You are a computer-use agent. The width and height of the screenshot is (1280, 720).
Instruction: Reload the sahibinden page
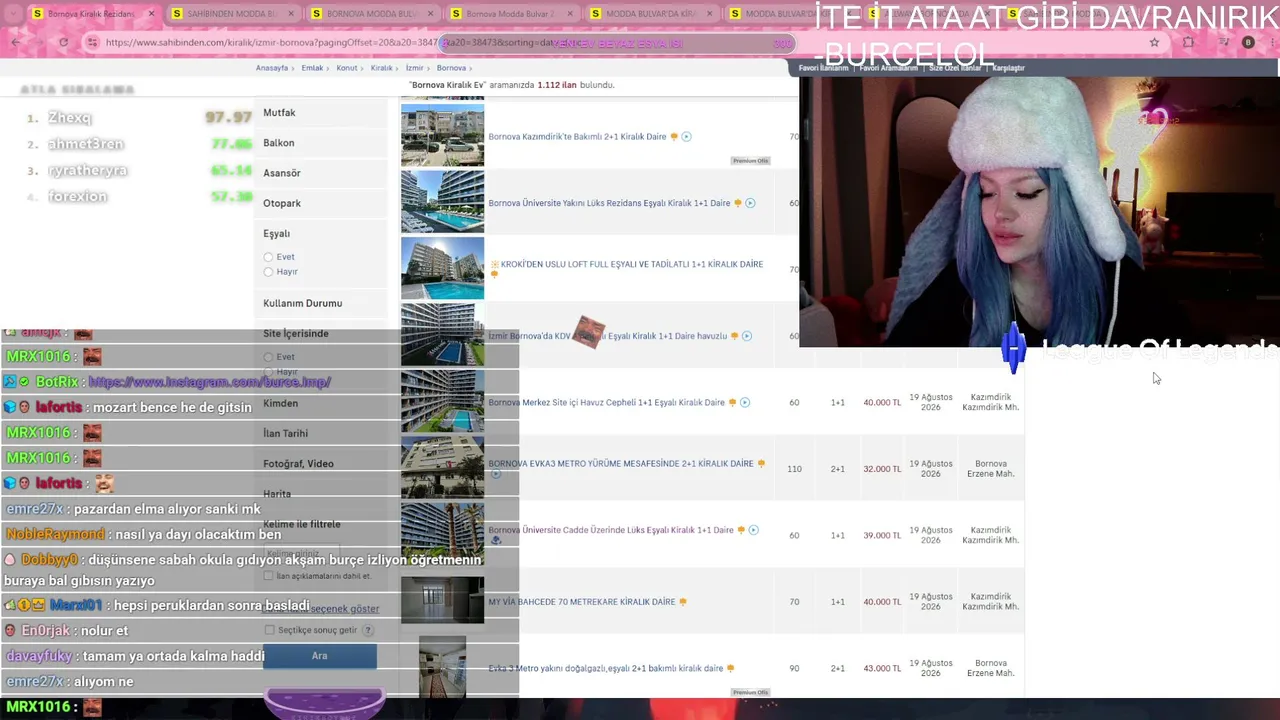tap(63, 42)
